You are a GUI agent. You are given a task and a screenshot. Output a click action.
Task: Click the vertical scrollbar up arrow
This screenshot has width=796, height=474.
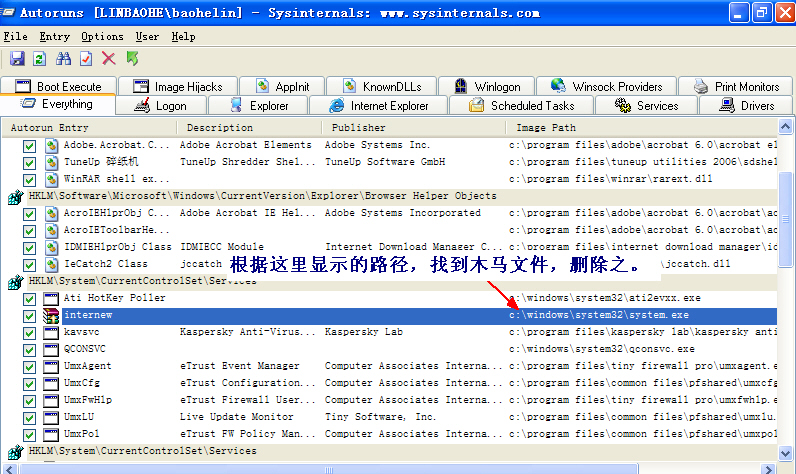pyautogui.click(x=785, y=127)
